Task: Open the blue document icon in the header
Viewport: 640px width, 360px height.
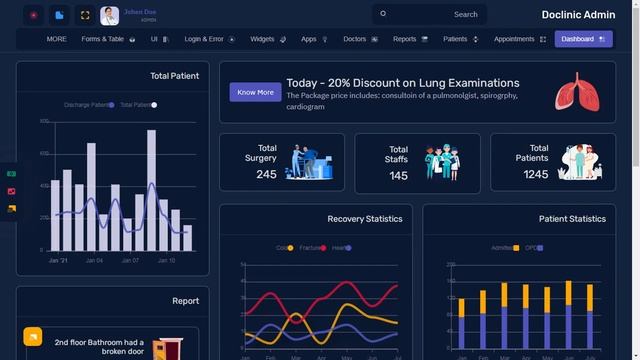Action: pos(59,16)
